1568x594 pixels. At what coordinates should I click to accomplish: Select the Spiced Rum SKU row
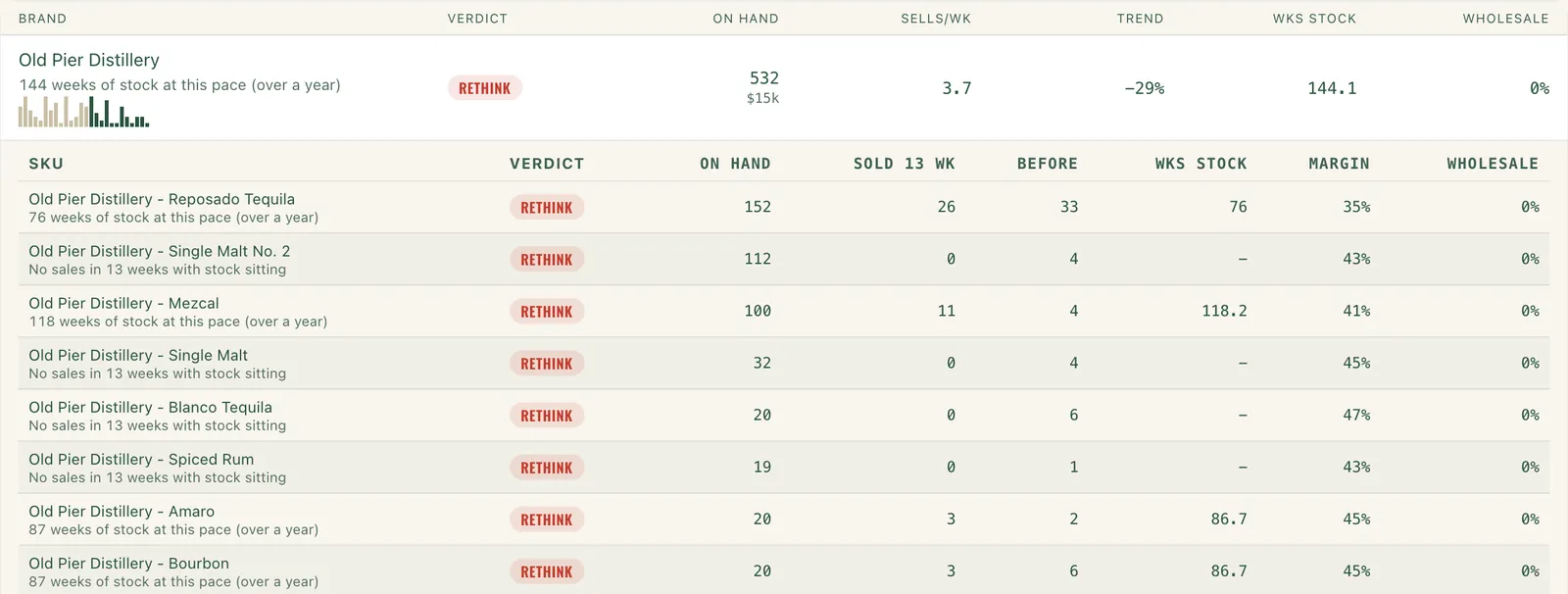pyautogui.click(x=784, y=467)
